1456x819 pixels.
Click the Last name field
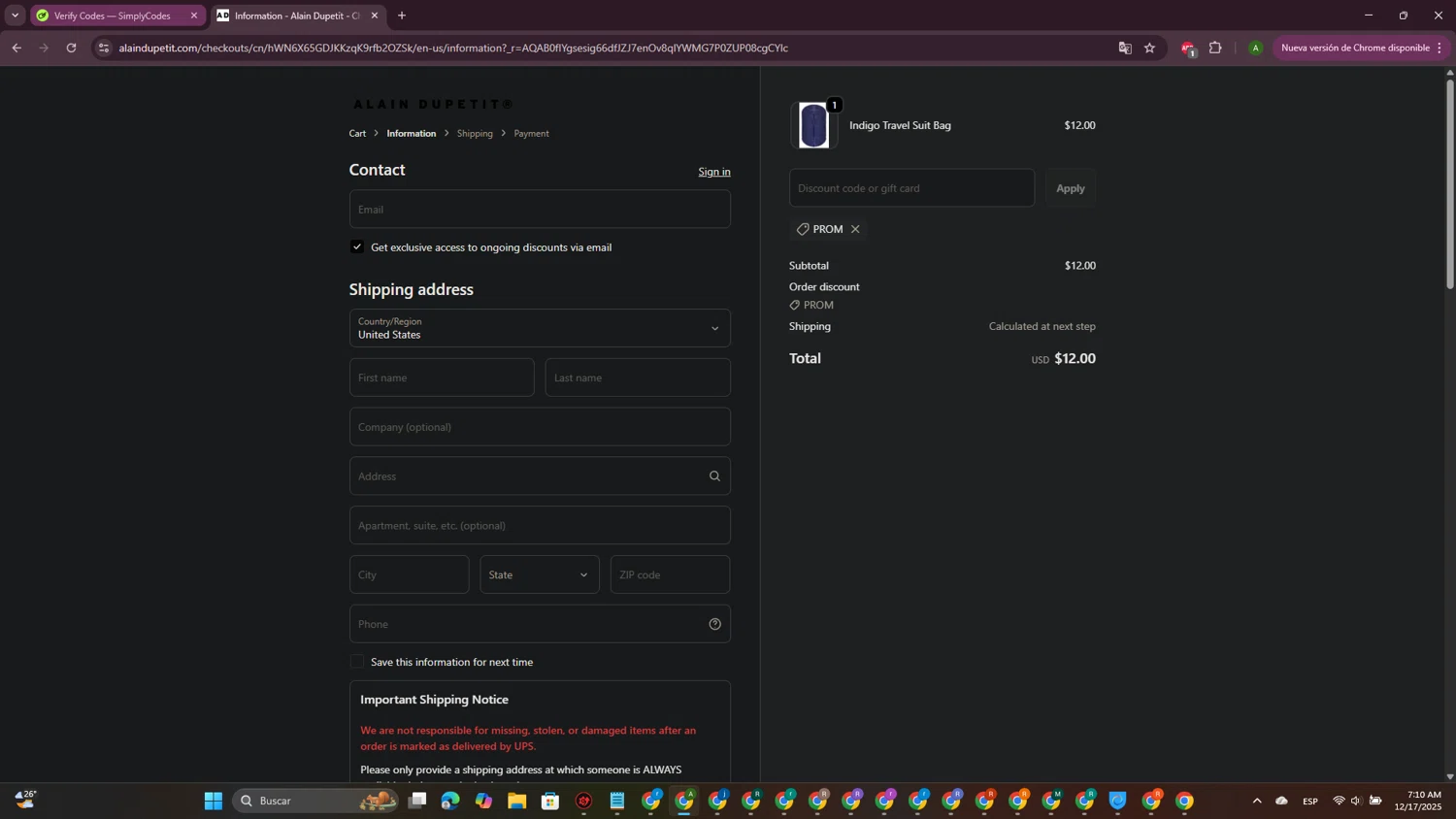coord(638,377)
